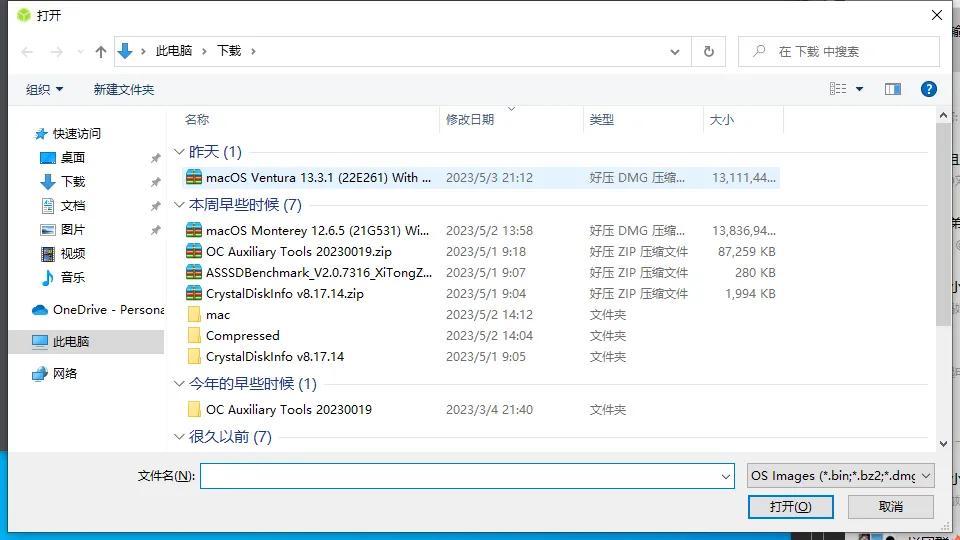Collapse the 本周早些时候 (7) group
This screenshot has width=960, height=540.
179,204
